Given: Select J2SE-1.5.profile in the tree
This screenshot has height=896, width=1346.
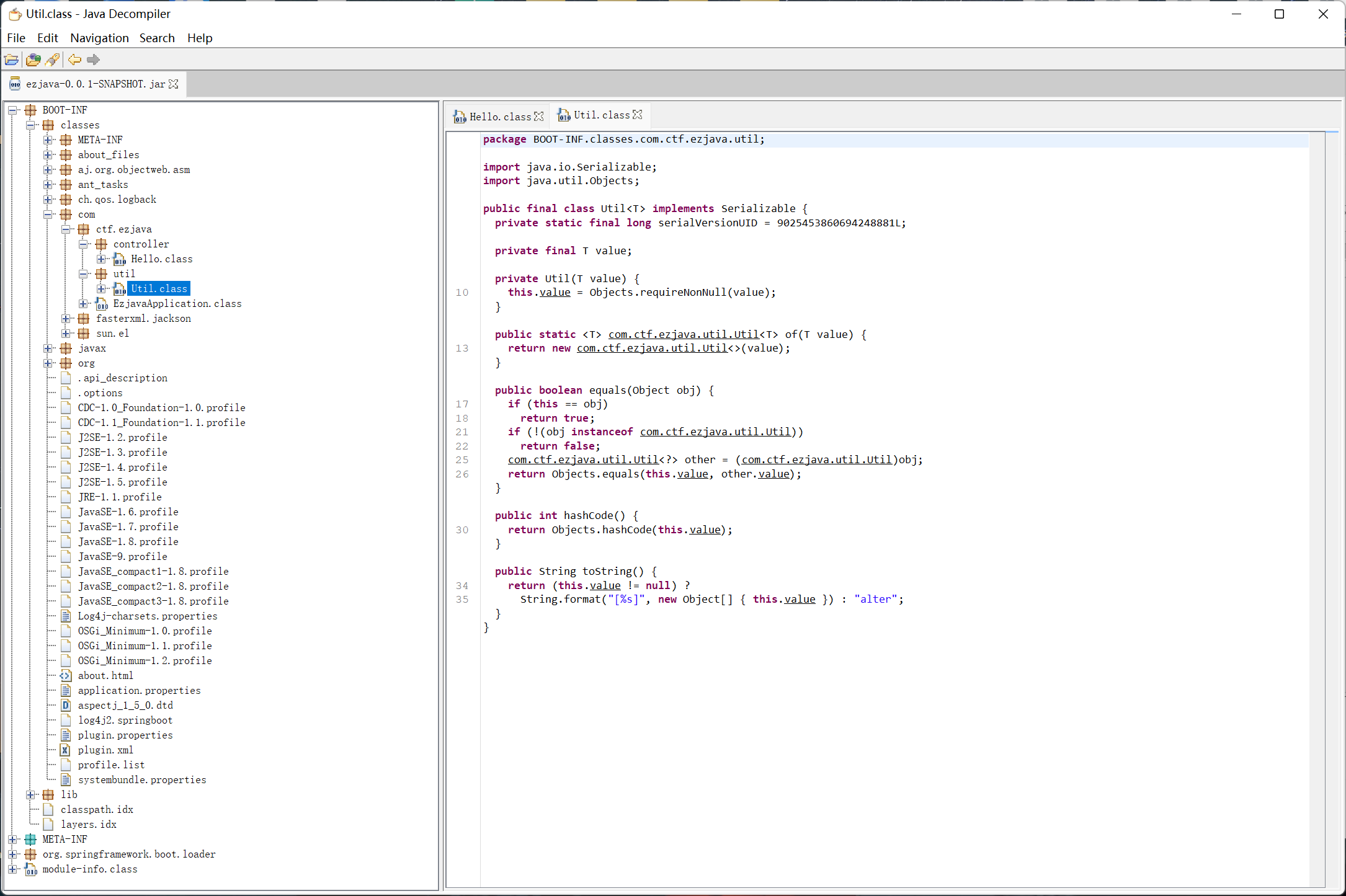Looking at the screenshot, I should (x=123, y=482).
